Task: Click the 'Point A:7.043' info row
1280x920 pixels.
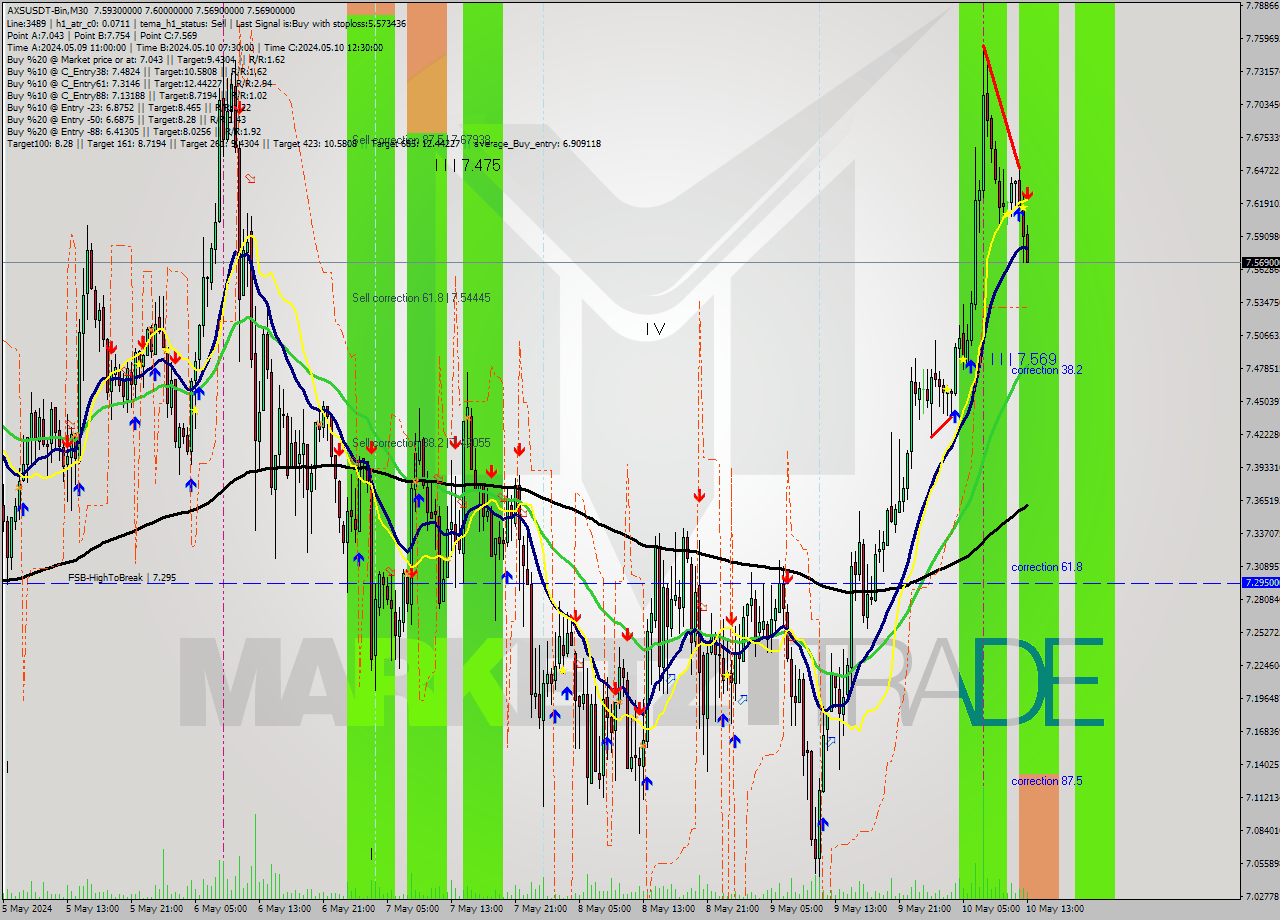Action: tap(102, 35)
